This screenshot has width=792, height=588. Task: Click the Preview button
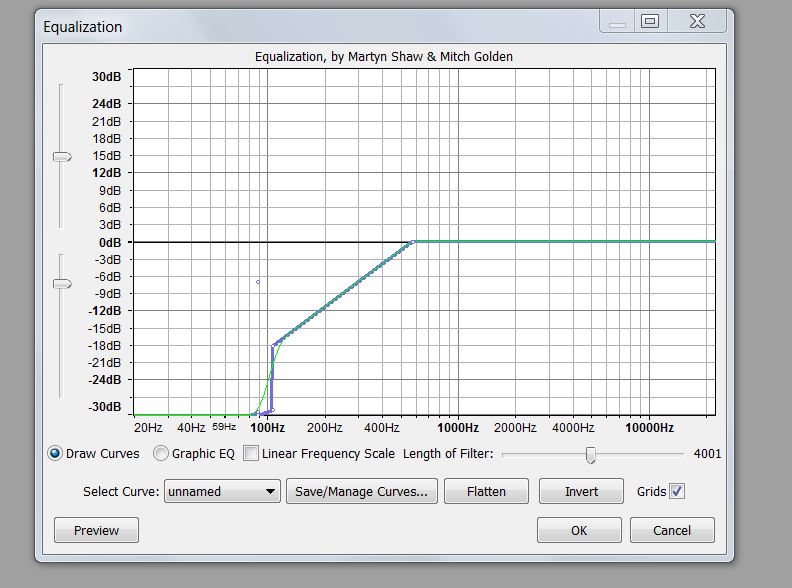(x=96, y=530)
